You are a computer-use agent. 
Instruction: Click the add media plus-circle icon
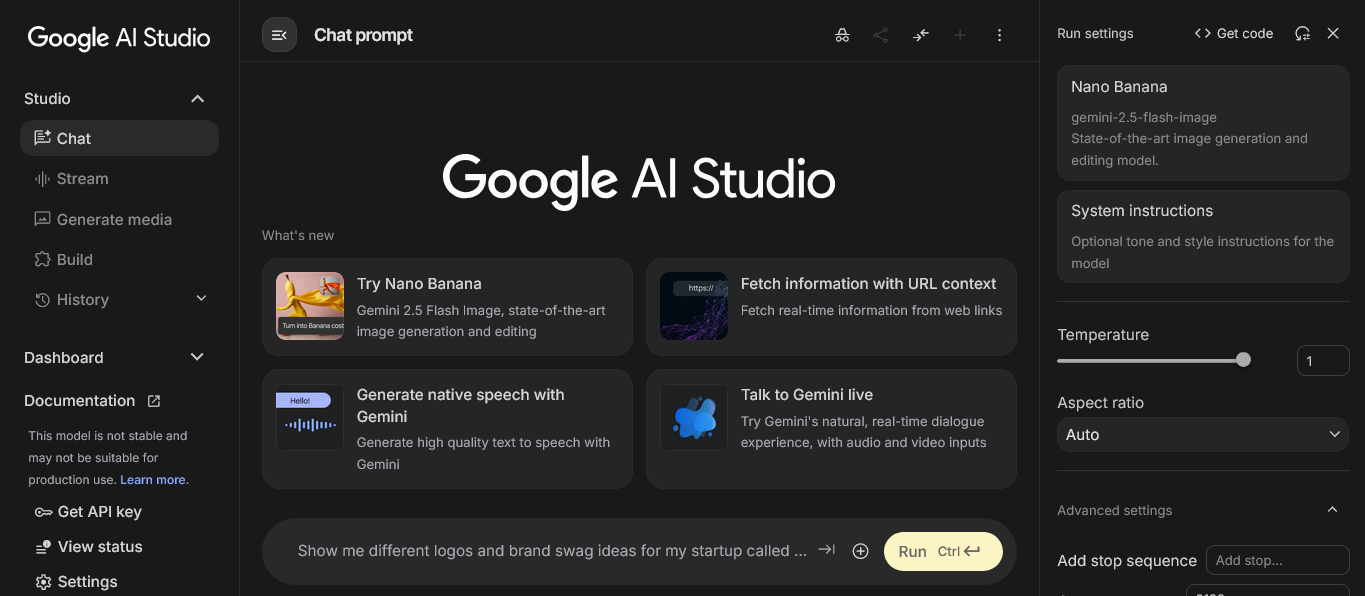(x=860, y=551)
